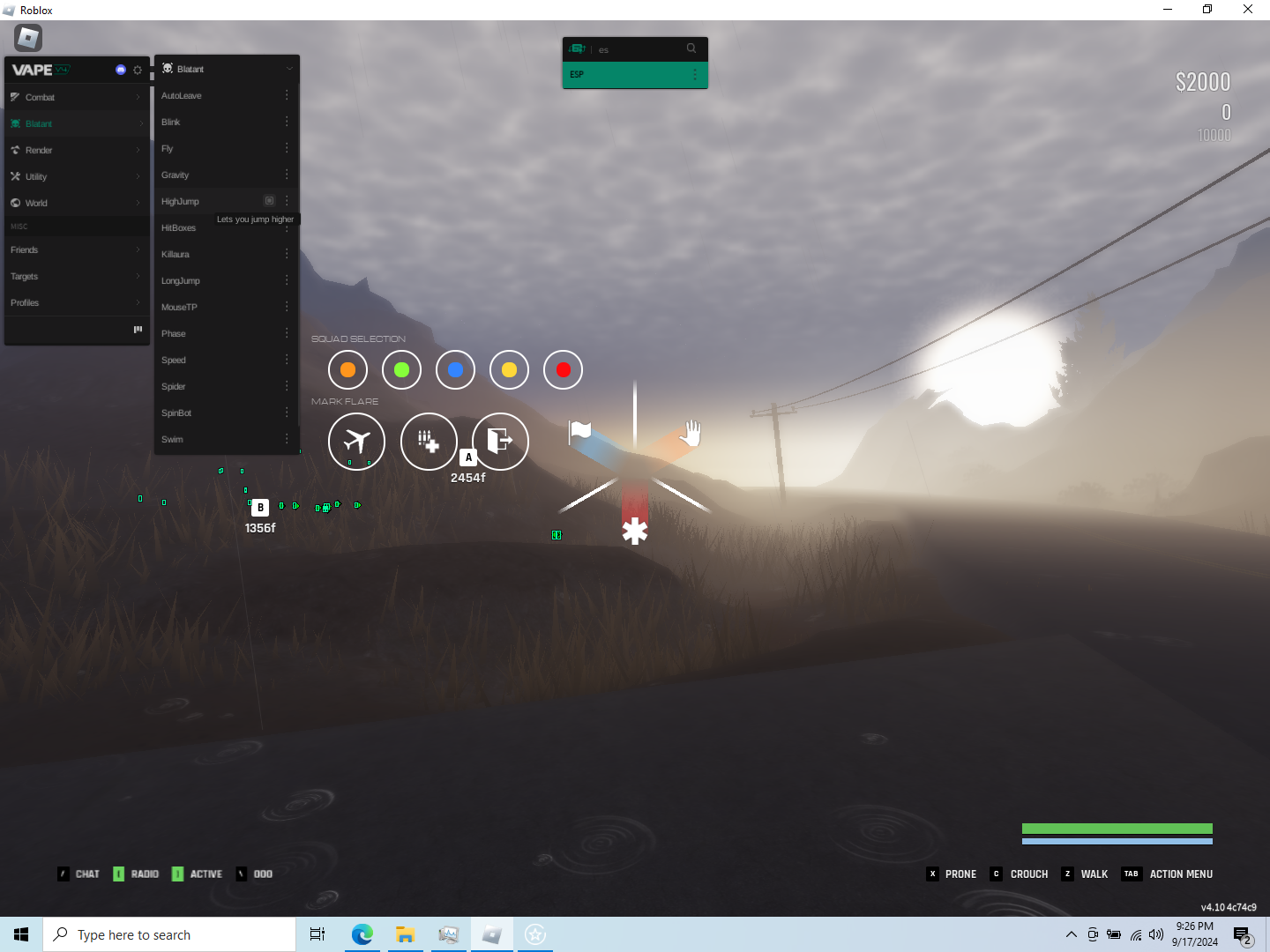Viewport: 1270px width, 952px height.
Task: Click the hand icon on wheel
Action: click(692, 433)
